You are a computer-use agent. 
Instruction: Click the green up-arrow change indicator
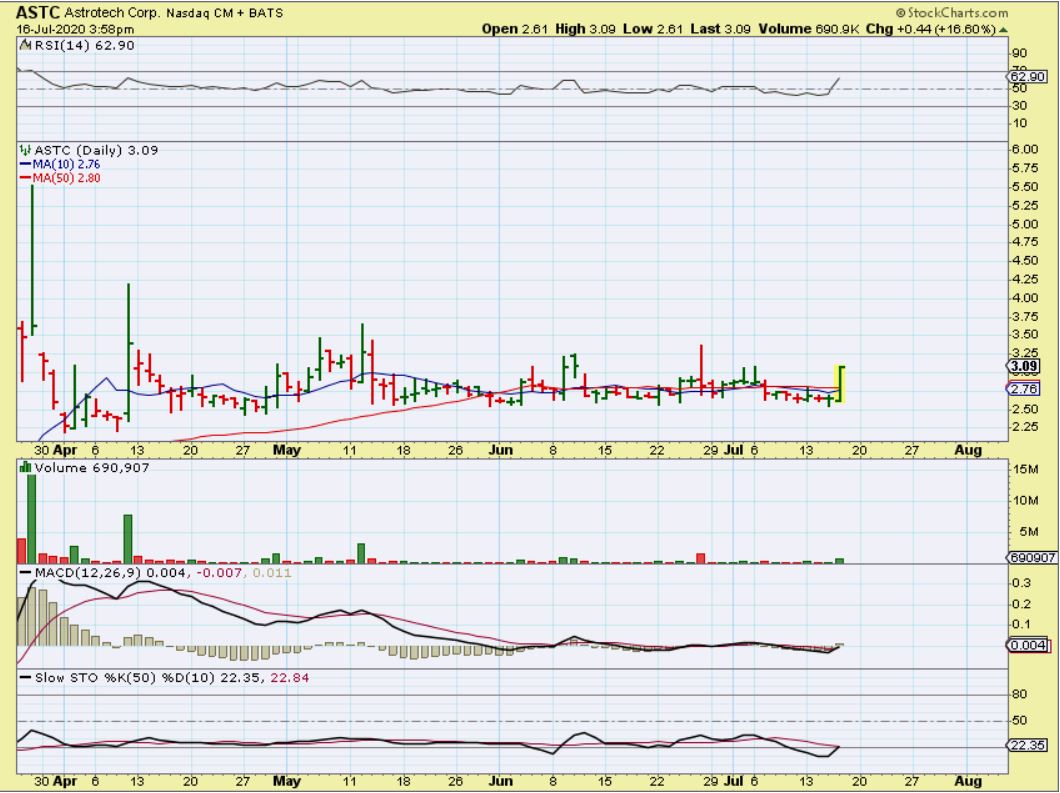click(1003, 30)
